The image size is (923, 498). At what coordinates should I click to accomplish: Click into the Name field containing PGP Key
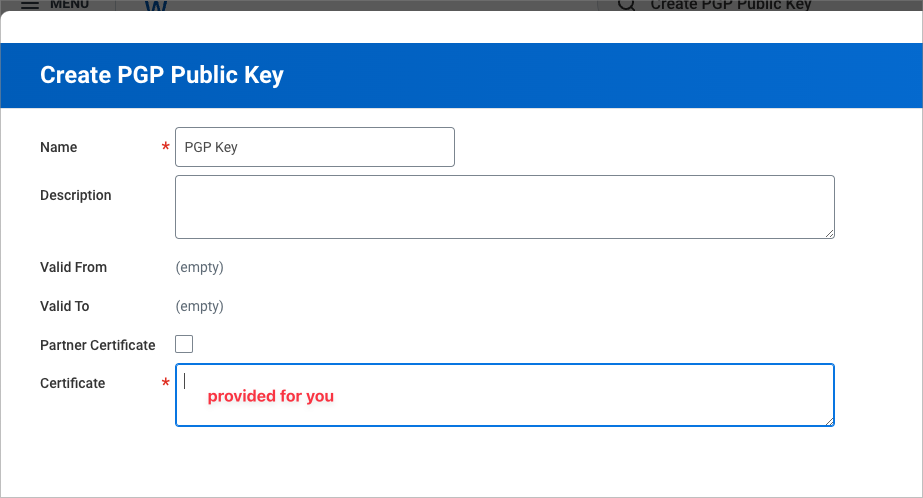click(x=314, y=147)
